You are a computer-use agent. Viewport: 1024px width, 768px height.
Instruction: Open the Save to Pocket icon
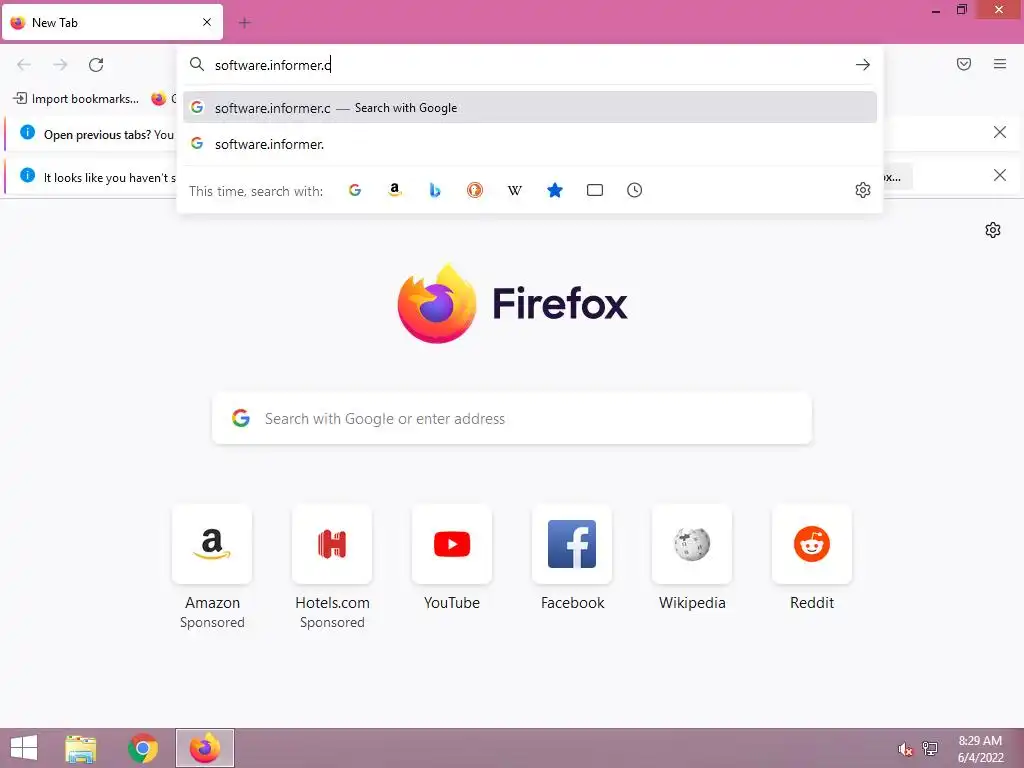(x=964, y=64)
